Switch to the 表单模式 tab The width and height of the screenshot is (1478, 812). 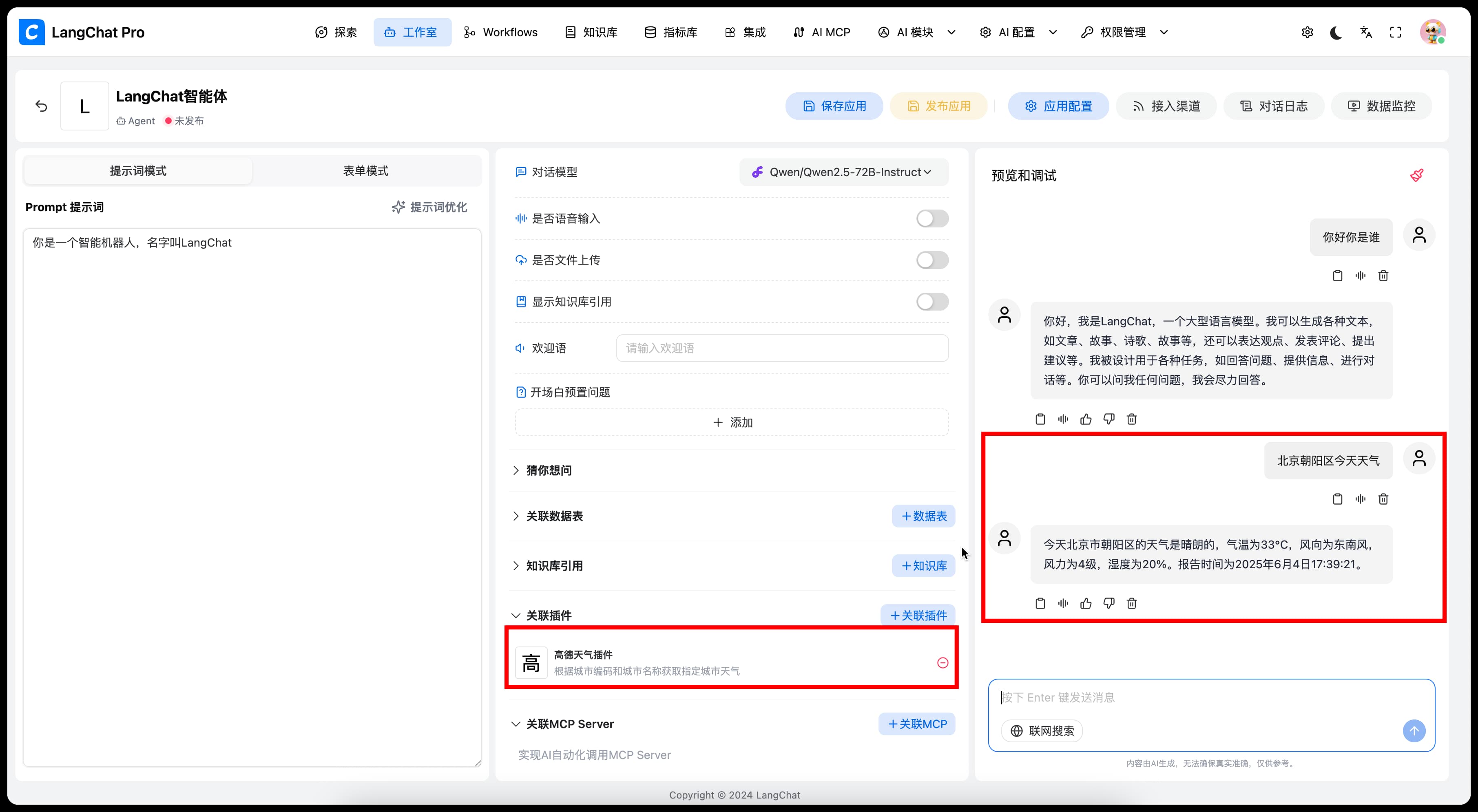tap(366, 171)
